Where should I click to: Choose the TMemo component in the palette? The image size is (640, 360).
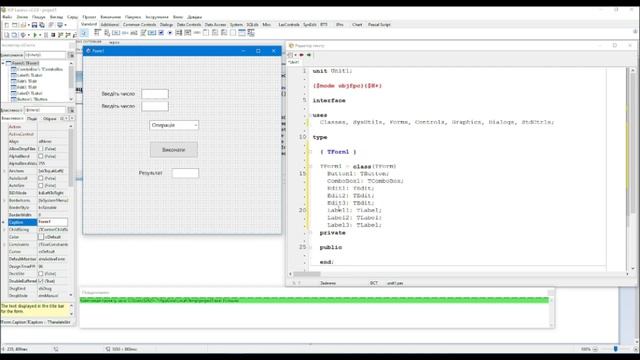tap(143, 33)
